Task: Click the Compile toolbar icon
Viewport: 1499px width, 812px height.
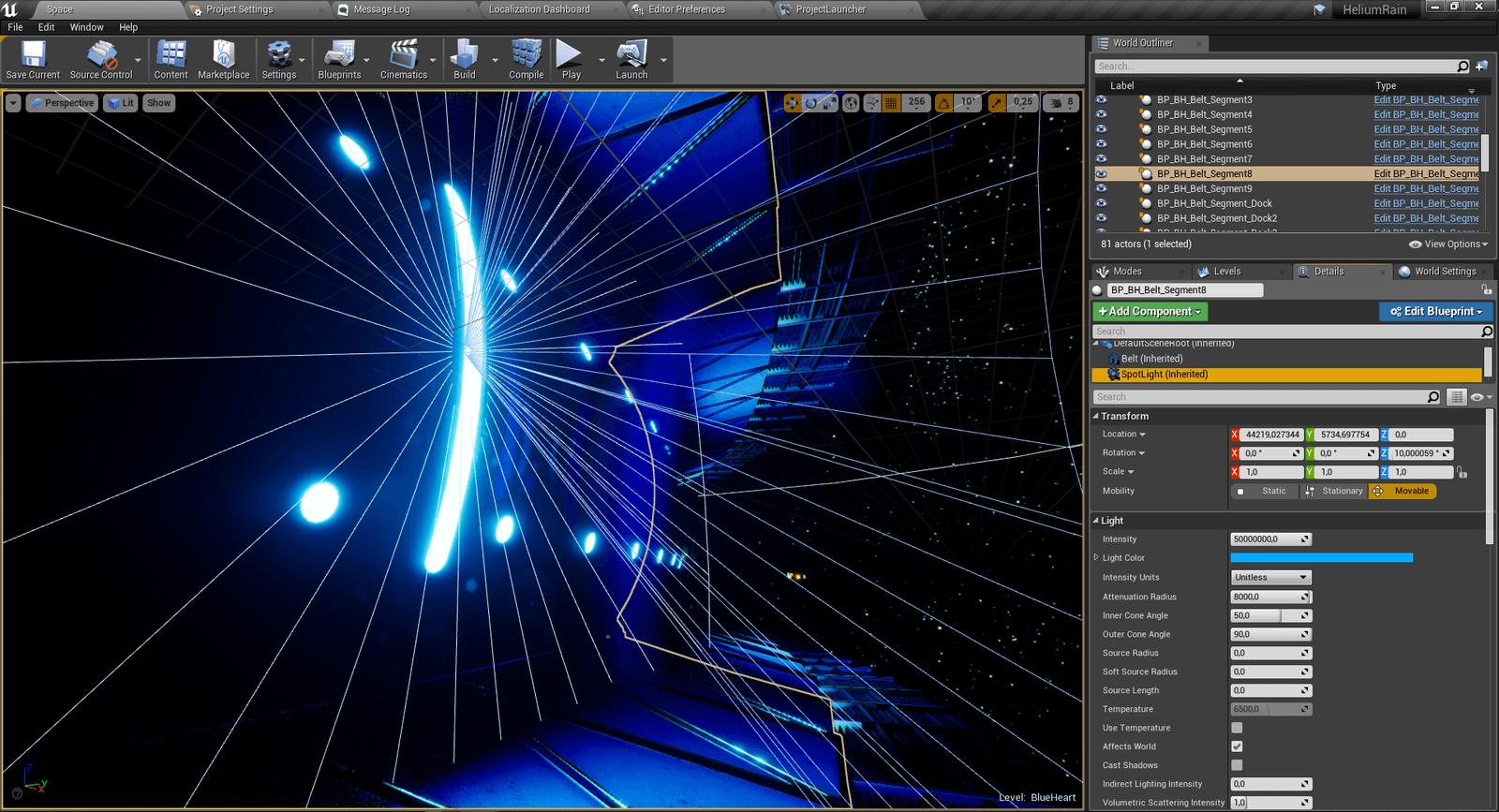Action: coord(527,60)
